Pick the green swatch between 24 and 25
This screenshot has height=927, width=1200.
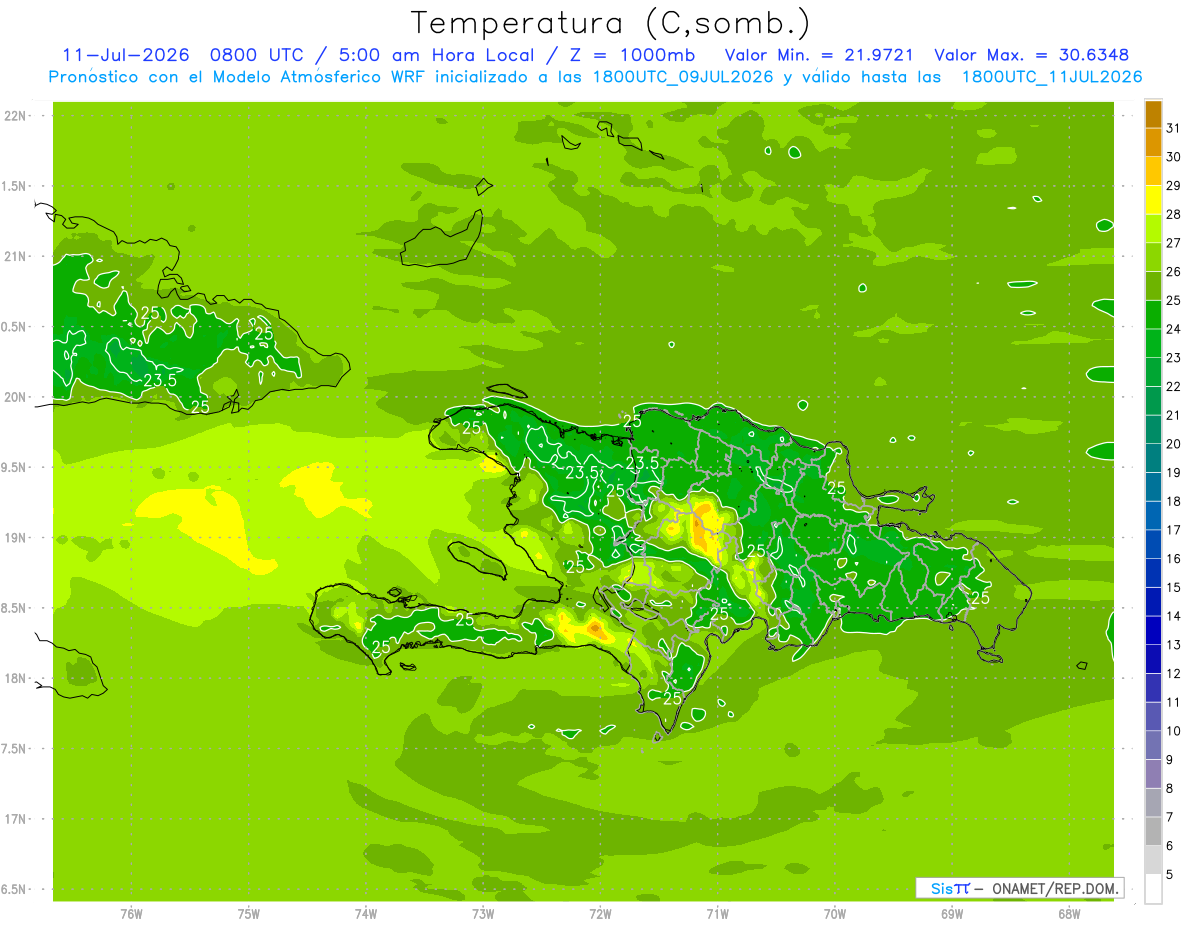click(x=1153, y=315)
